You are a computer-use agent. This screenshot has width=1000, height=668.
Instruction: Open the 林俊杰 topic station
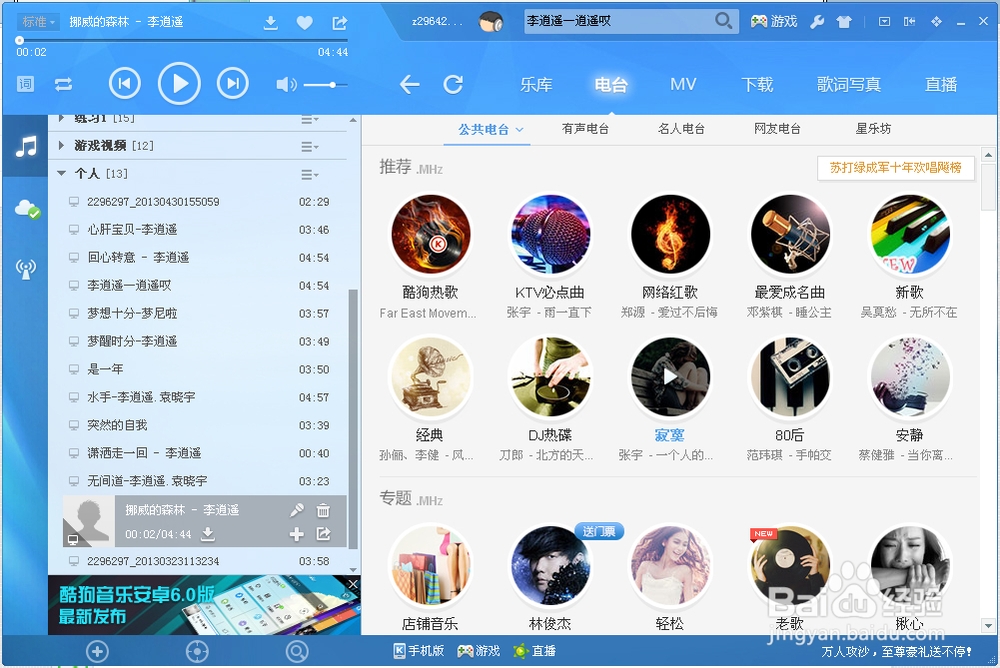coord(550,565)
